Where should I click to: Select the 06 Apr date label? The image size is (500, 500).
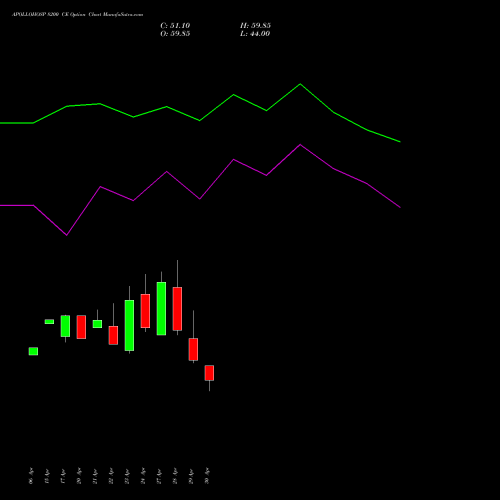(x=31, y=476)
